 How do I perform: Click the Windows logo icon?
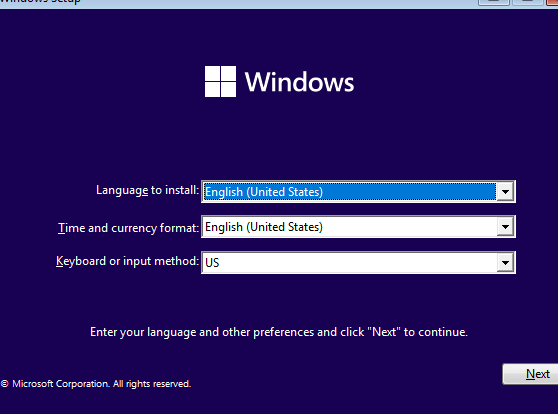220,82
